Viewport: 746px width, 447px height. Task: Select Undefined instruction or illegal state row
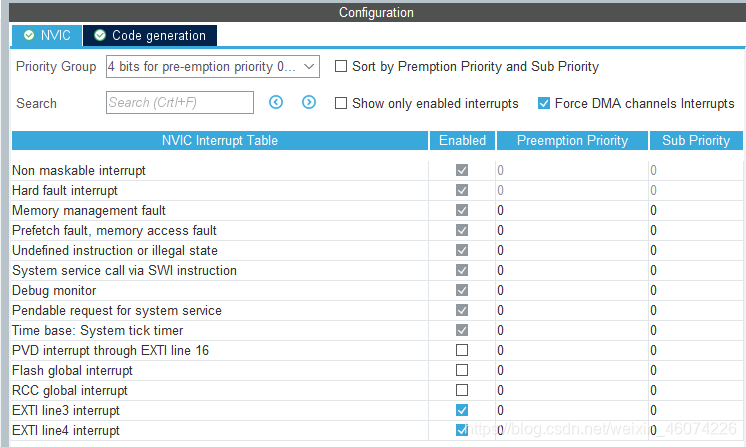(377, 251)
